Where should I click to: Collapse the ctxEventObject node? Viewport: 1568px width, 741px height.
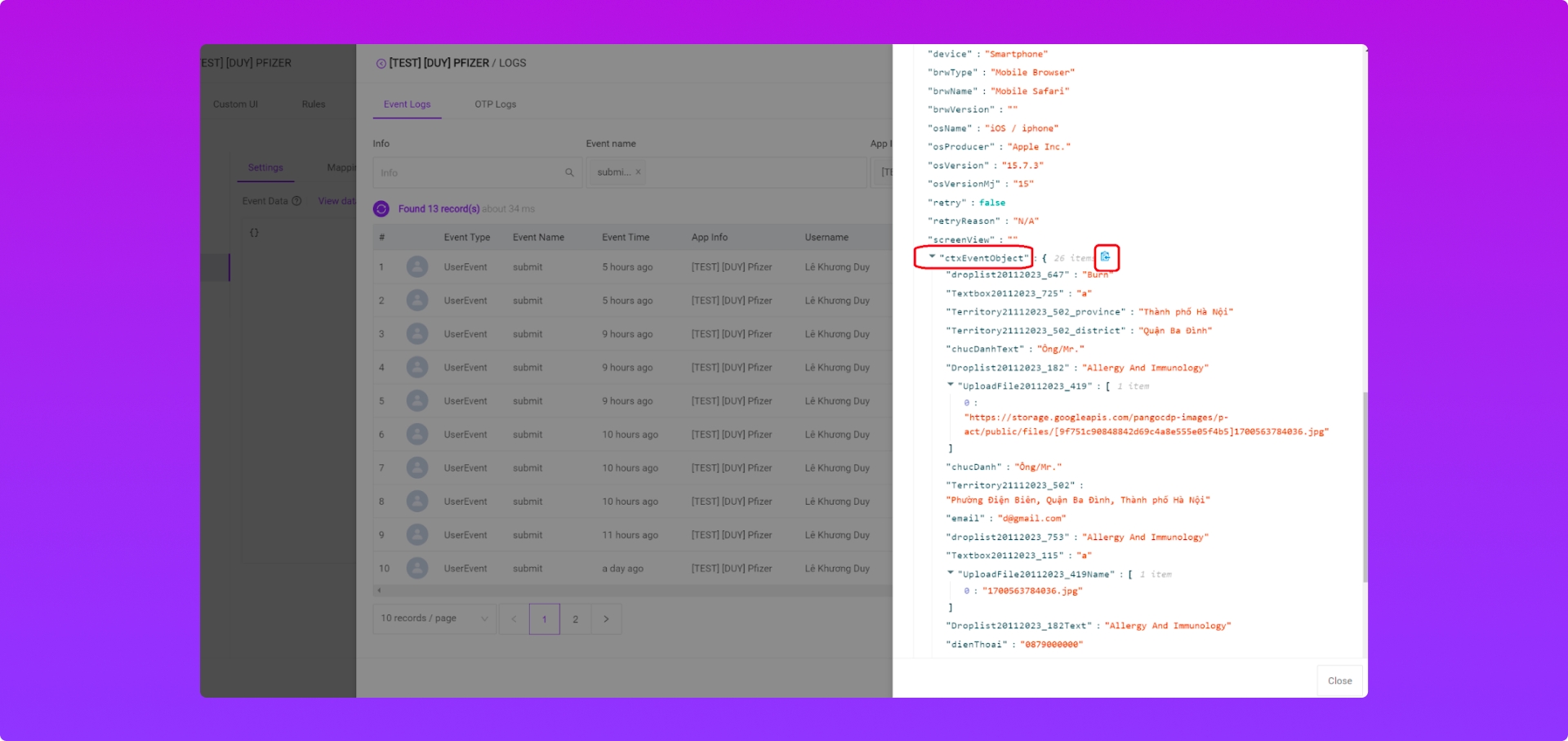tap(932, 257)
